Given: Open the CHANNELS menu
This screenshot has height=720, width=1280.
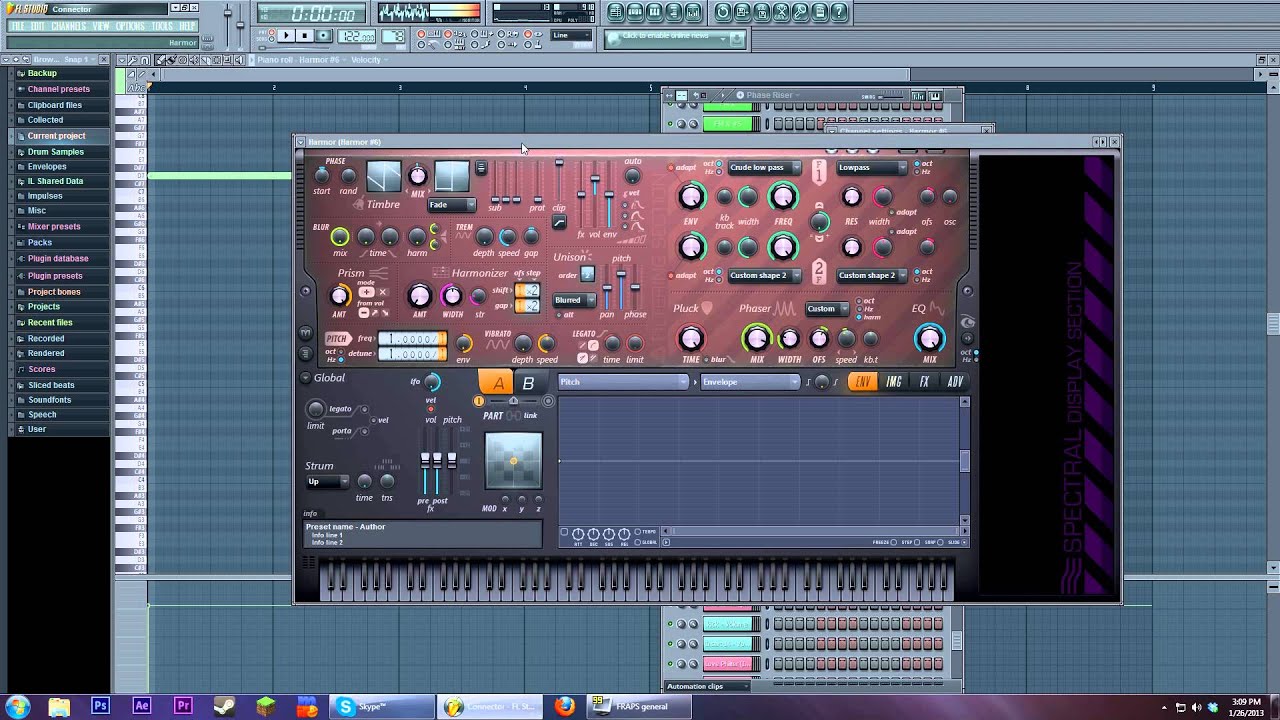Looking at the screenshot, I should [x=69, y=26].
